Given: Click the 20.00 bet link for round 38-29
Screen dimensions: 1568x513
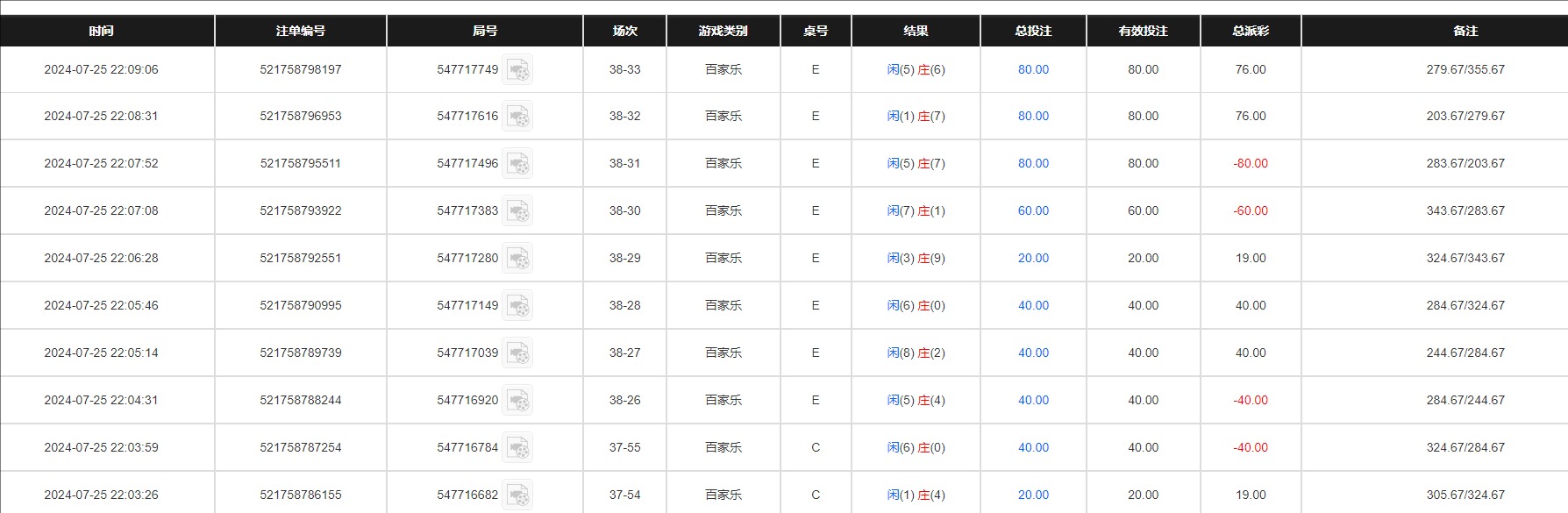Looking at the screenshot, I should (1033, 259).
